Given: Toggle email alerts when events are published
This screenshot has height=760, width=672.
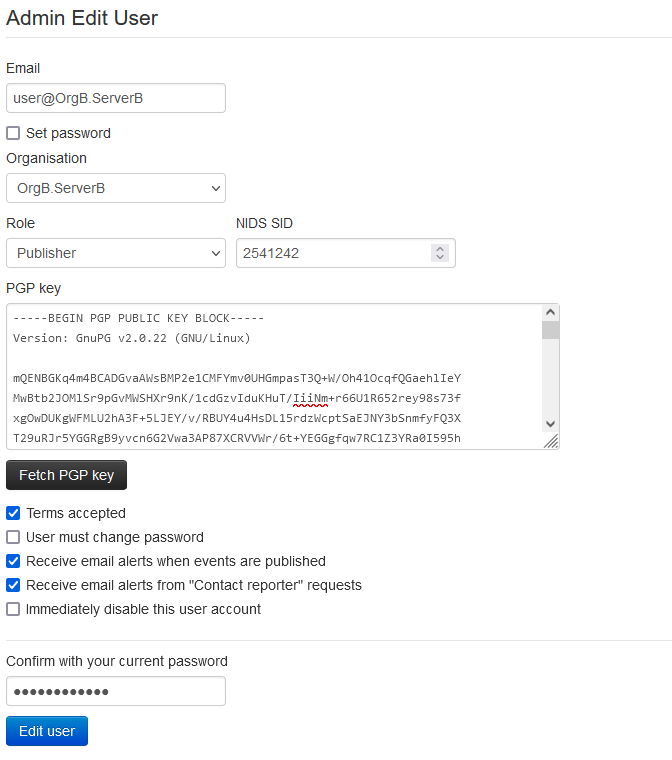Looking at the screenshot, I should click(13, 561).
